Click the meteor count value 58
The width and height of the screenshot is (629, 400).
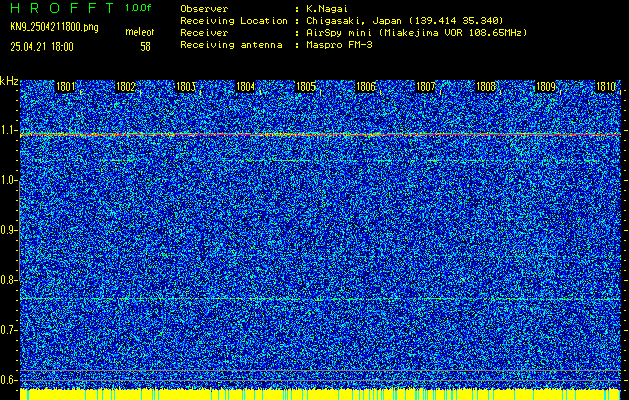[145, 47]
